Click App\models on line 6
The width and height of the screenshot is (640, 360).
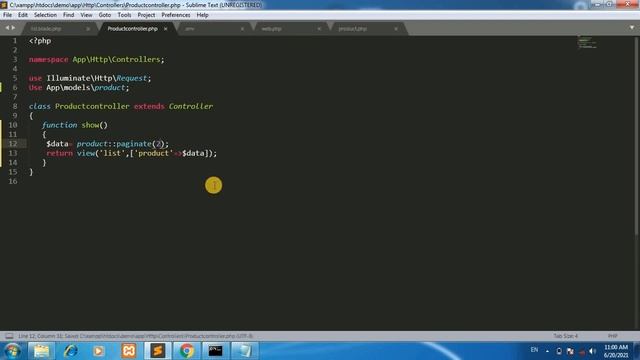click(x=68, y=88)
